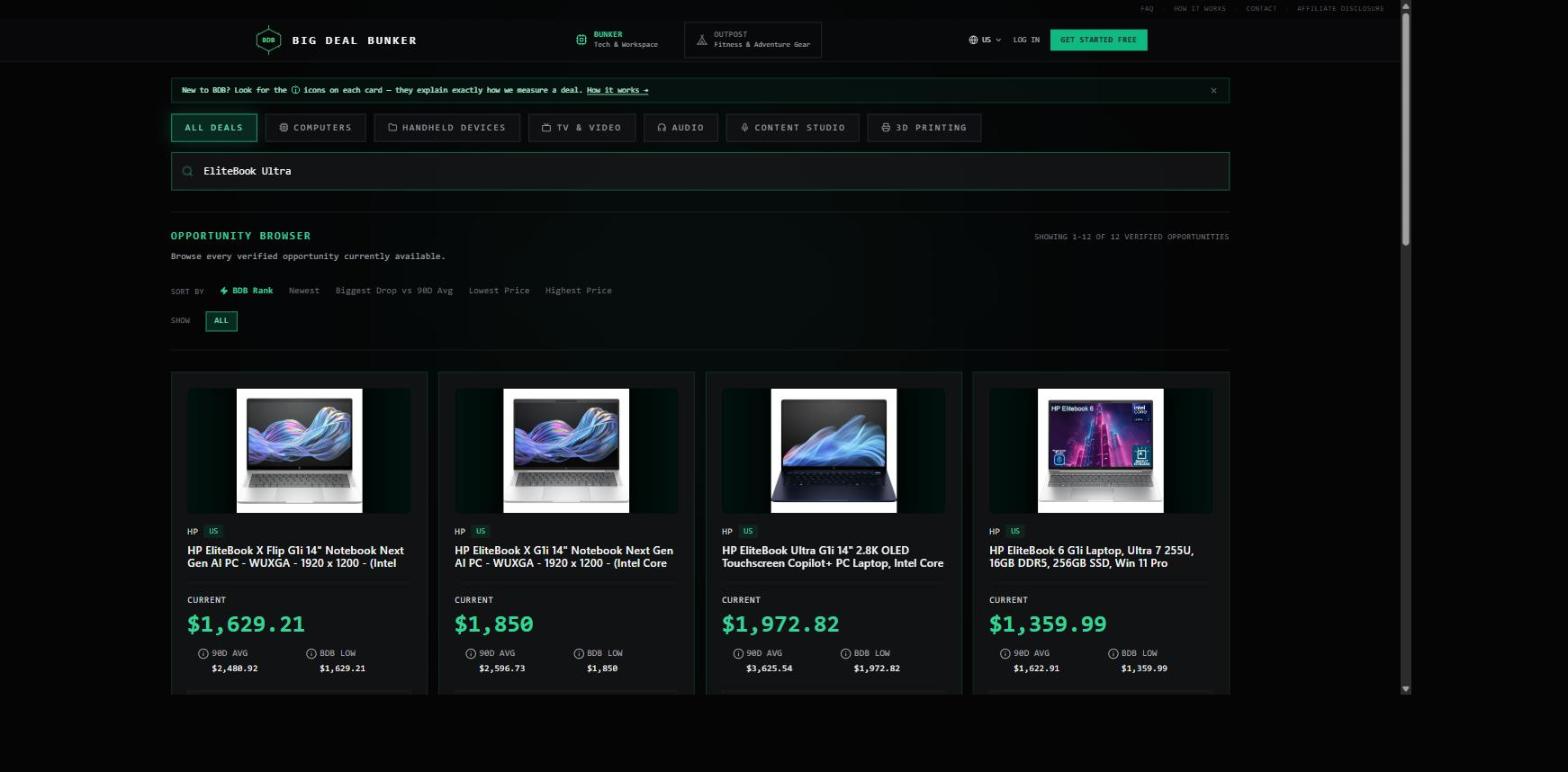Open the HP EliteBook X Flip G1i thumbnail
Viewport: 1568px width, 772px height.
(299, 451)
